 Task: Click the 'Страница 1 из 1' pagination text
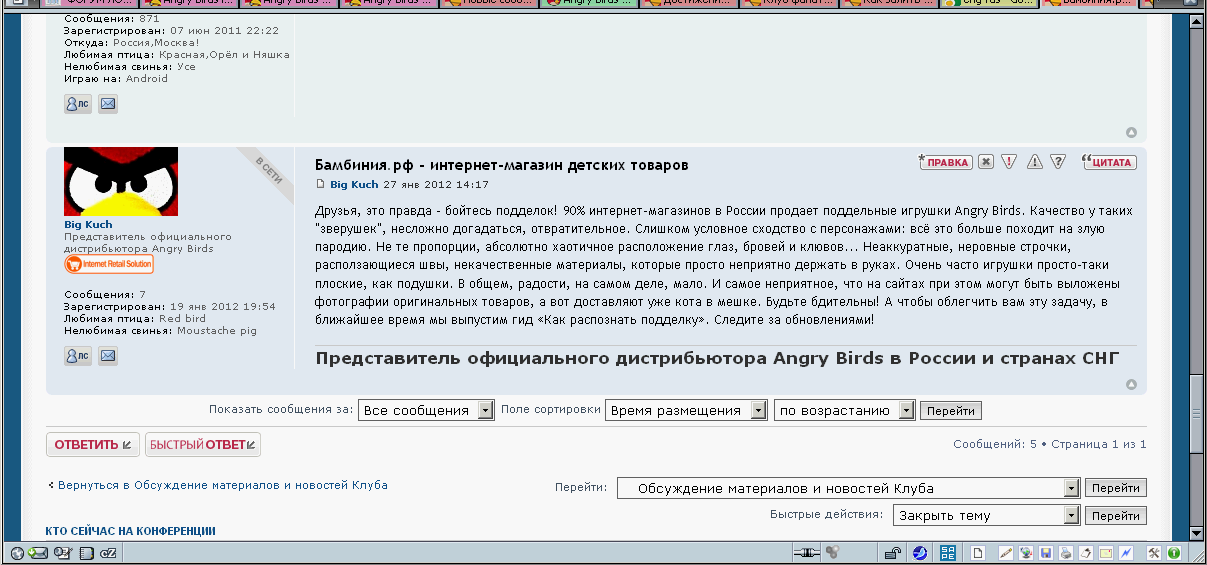tap(1099, 444)
